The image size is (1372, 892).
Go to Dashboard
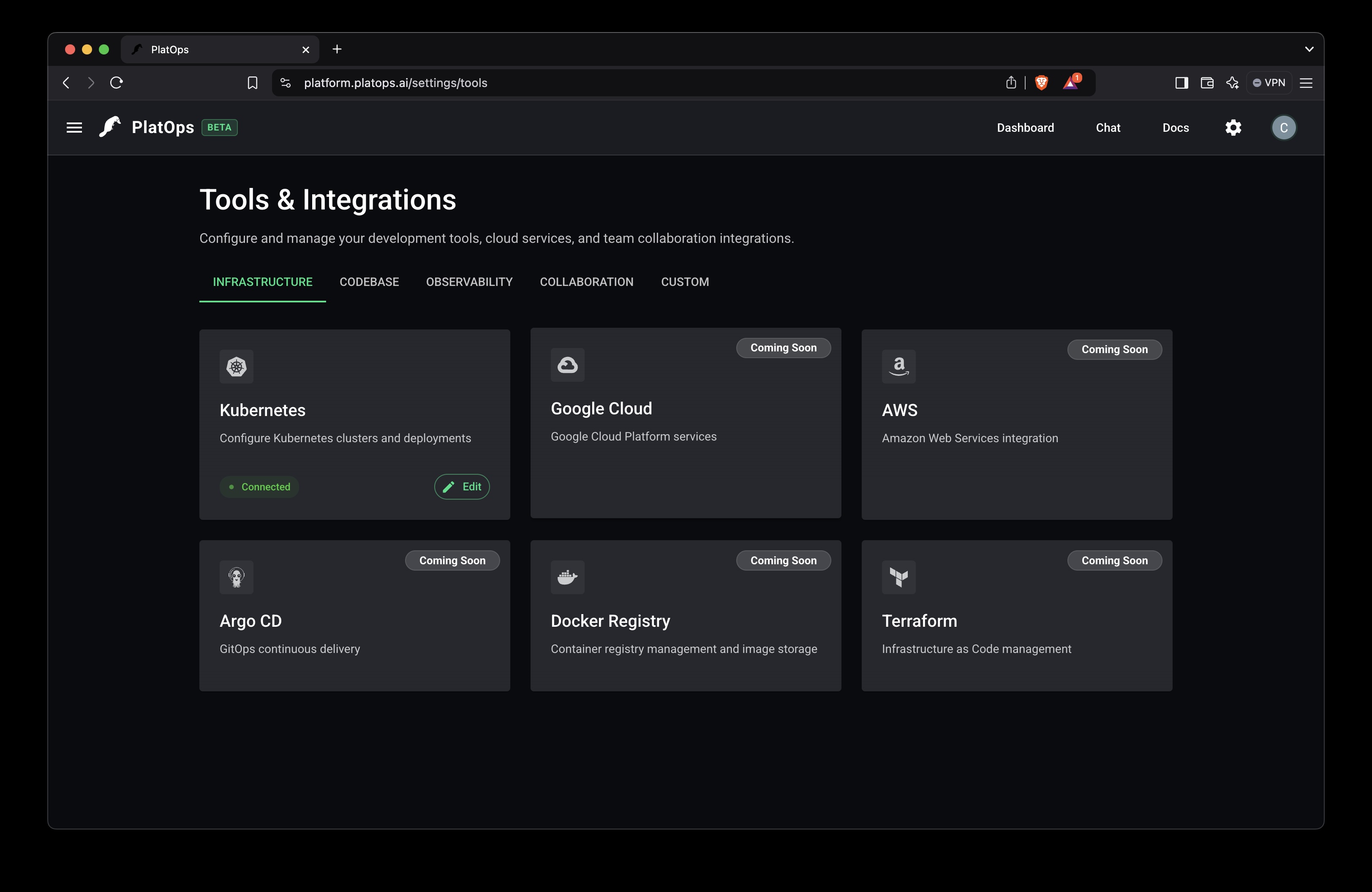click(x=1025, y=128)
